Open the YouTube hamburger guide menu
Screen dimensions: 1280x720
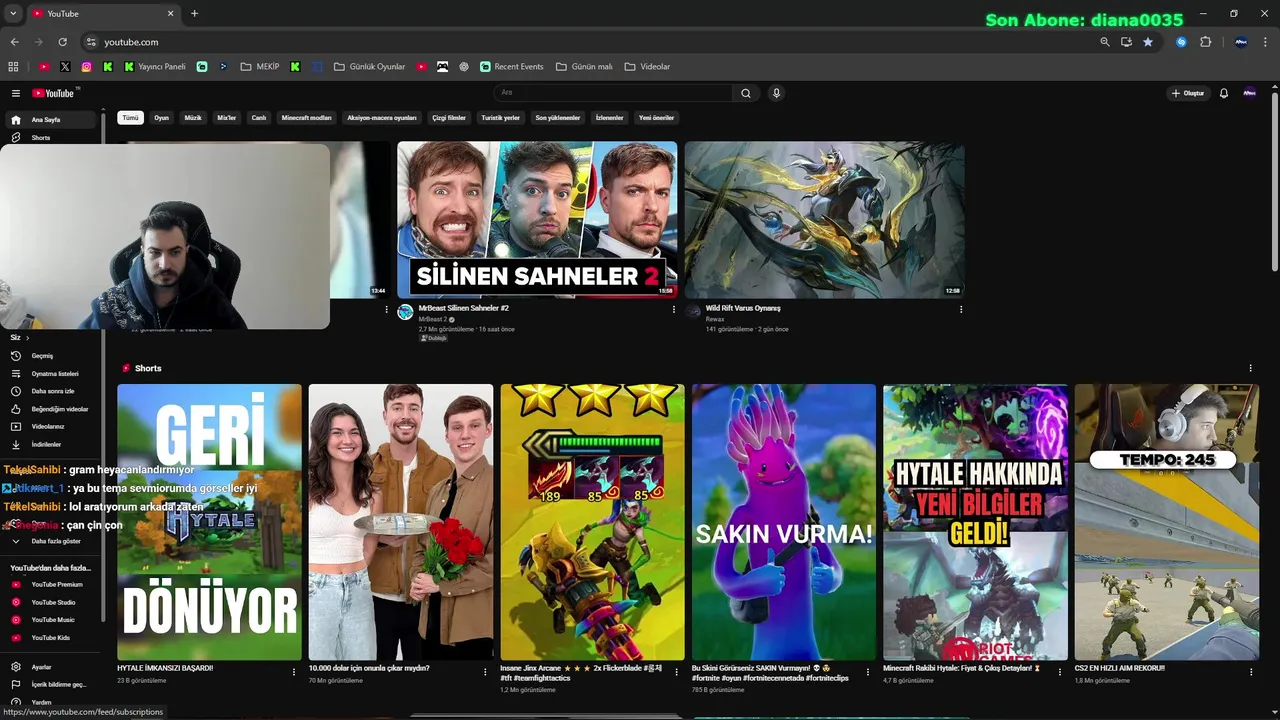point(16,93)
